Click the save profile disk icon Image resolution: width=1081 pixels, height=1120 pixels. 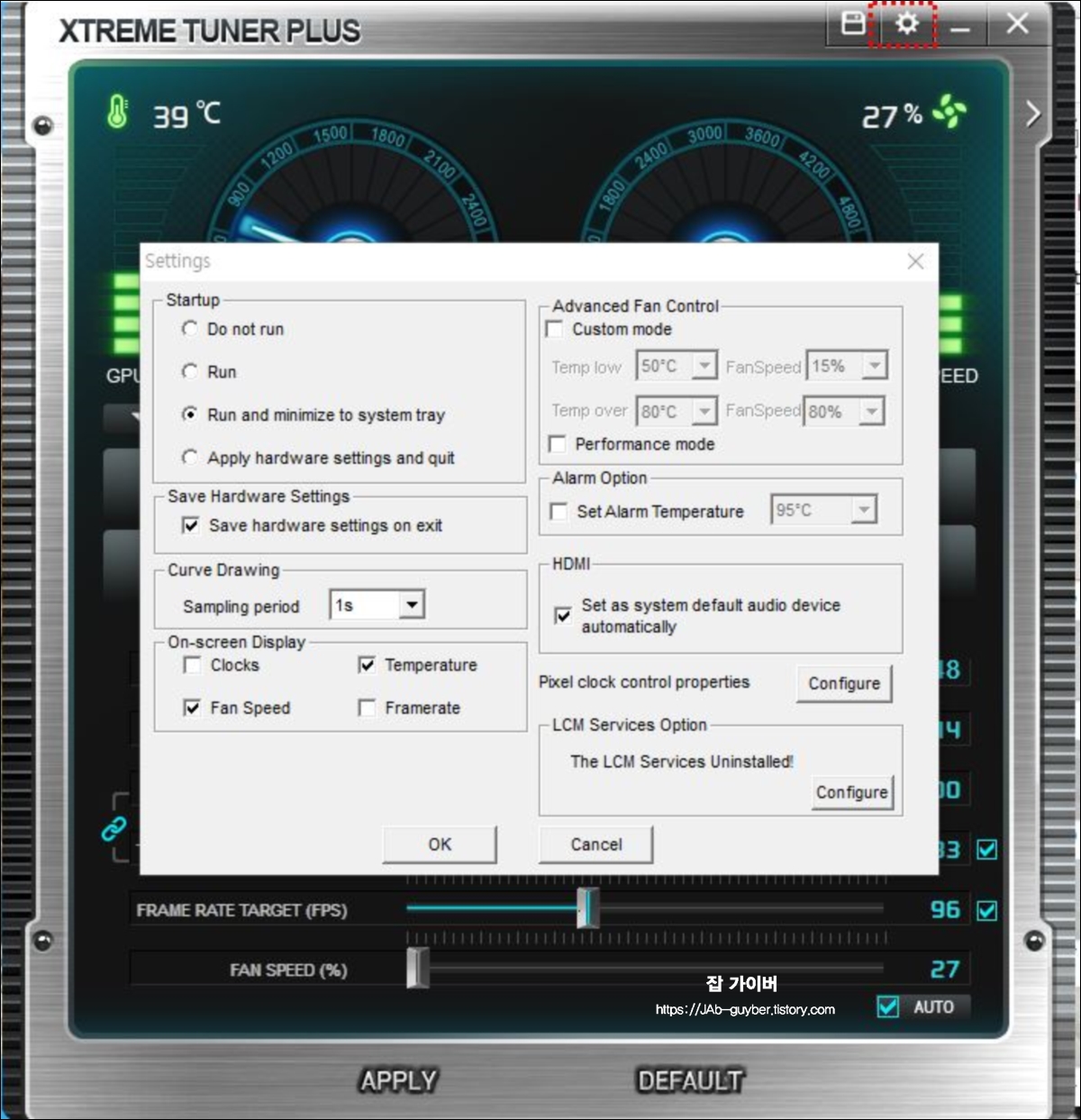[852, 23]
